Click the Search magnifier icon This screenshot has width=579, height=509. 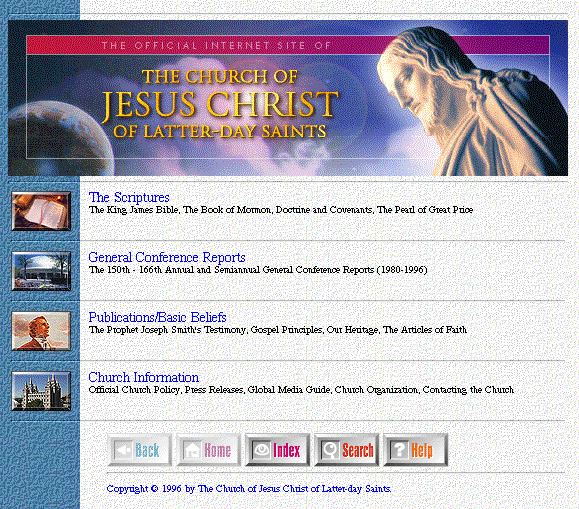tap(330, 450)
